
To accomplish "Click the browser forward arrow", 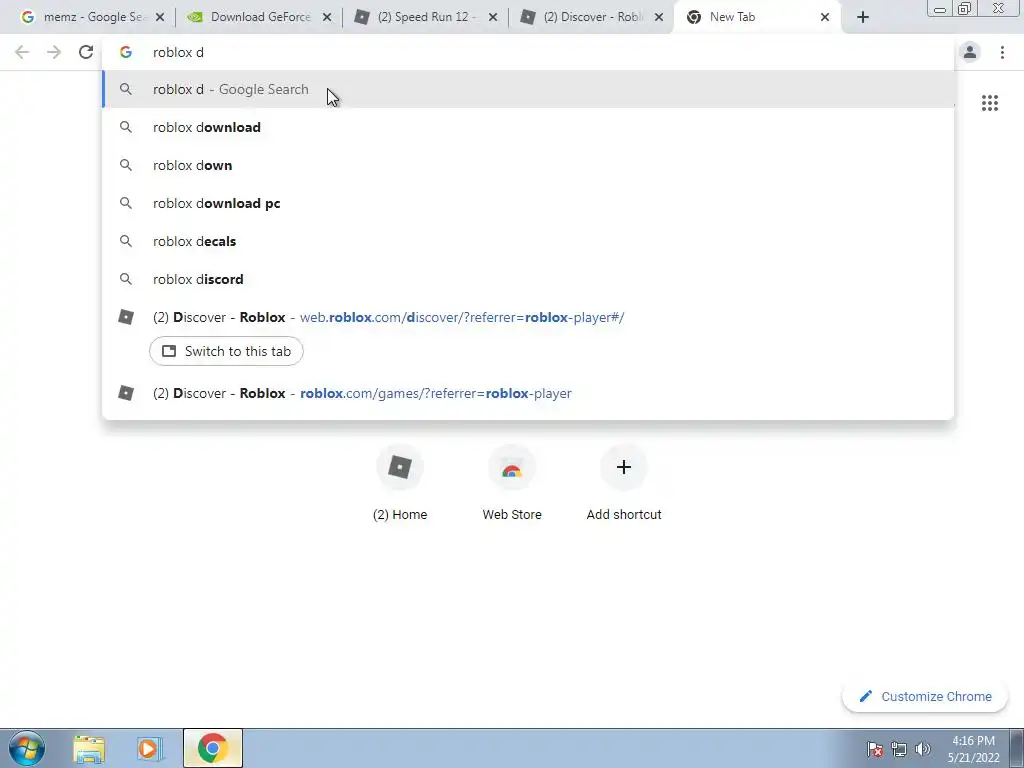I will point(54,52).
